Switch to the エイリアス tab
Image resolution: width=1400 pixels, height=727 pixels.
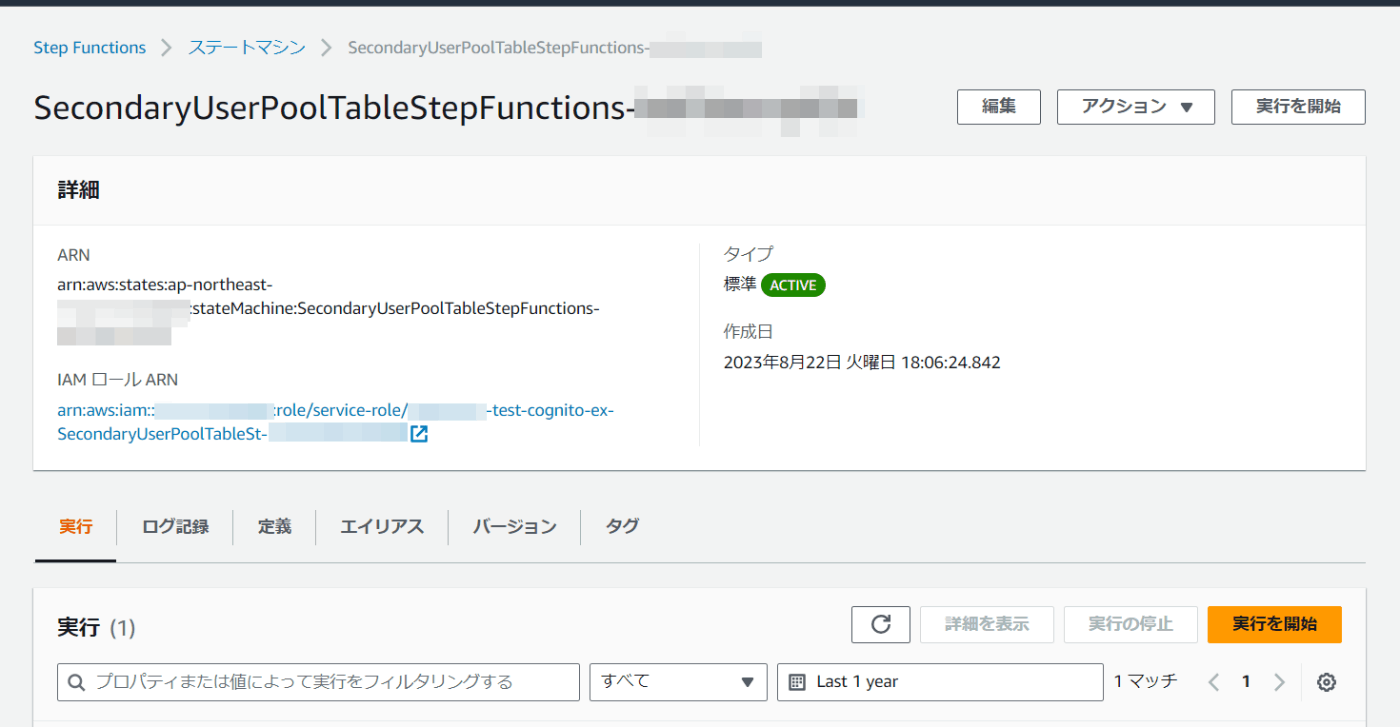(x=382, y=526)
